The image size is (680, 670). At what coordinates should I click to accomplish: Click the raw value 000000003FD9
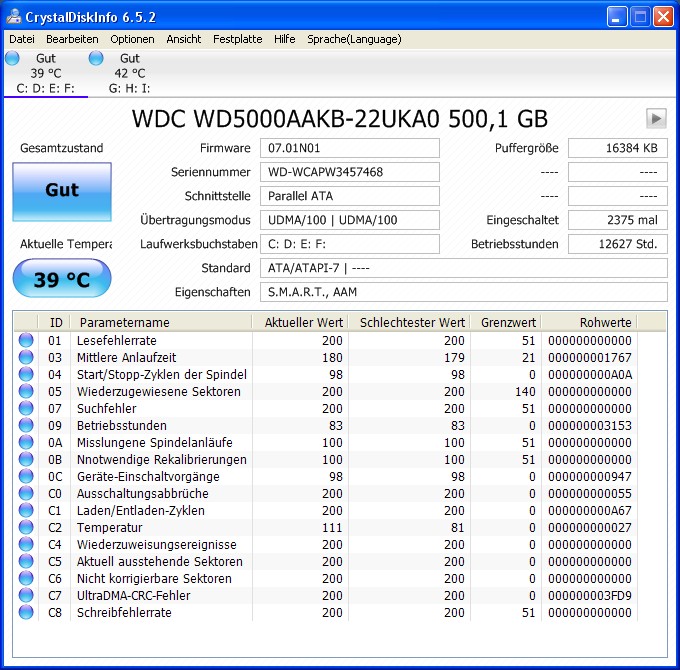pos(590,596)
